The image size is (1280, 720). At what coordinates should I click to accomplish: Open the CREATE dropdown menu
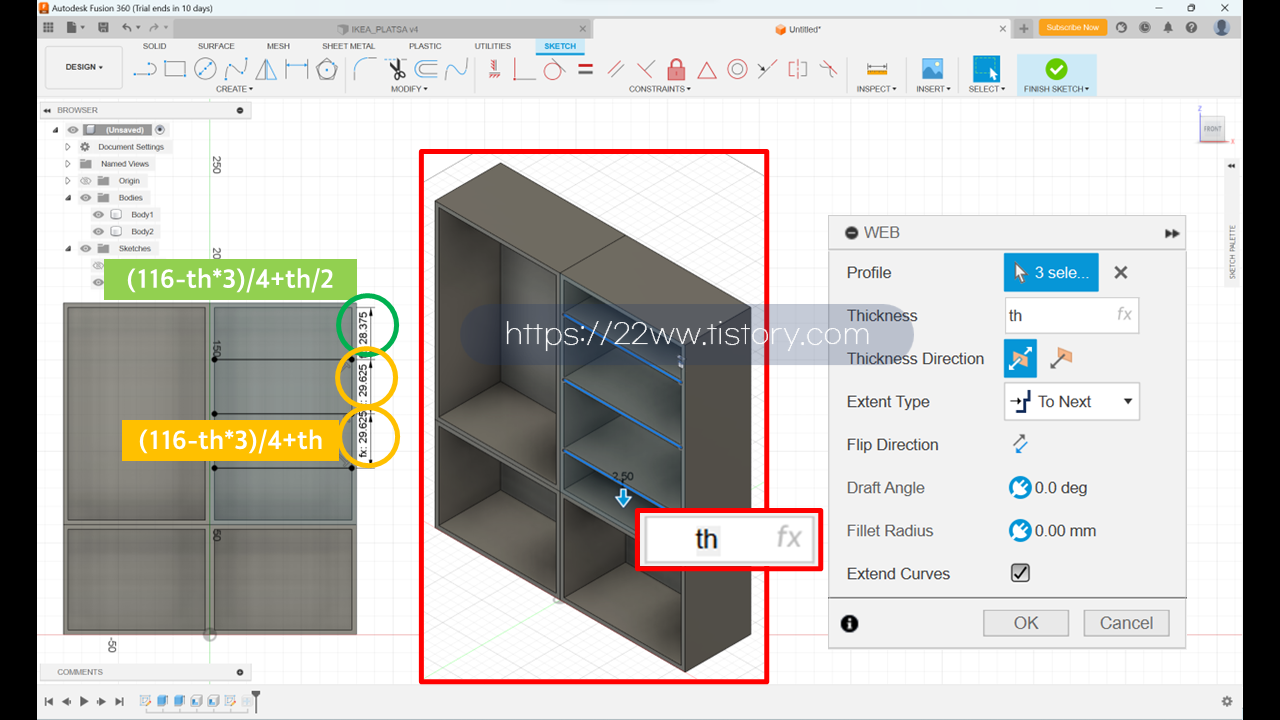tap(235, 89)
